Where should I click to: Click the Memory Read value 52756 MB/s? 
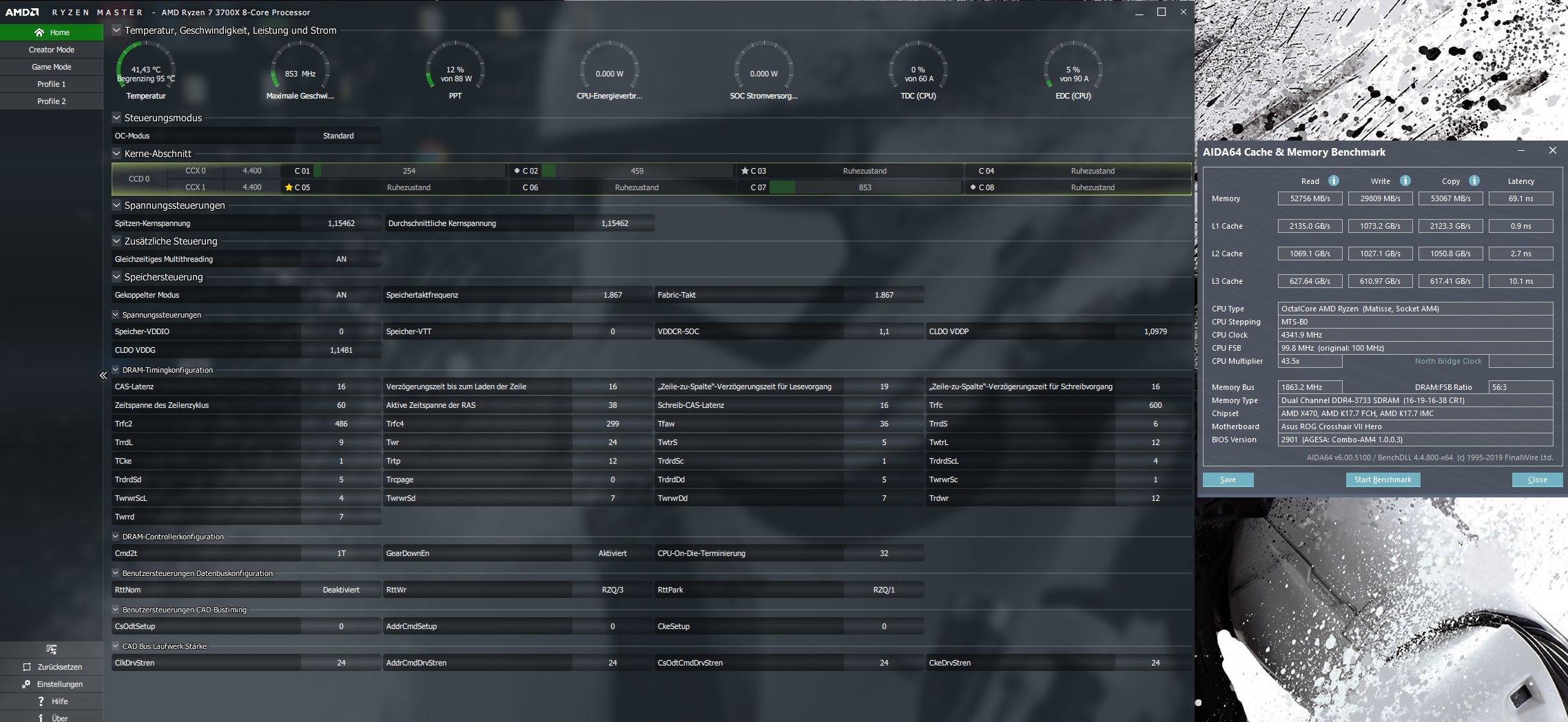coord(1310,198)
